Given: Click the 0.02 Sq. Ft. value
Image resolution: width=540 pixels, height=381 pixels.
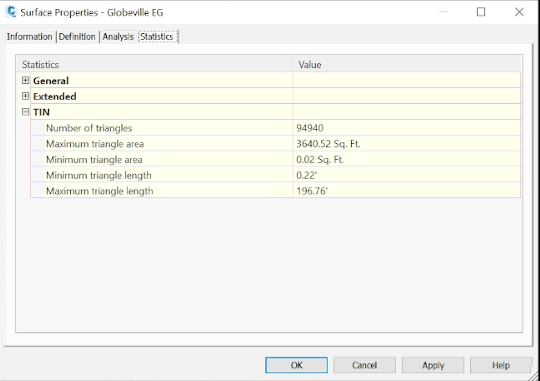Looking at the screenshot, I should click(320, 160).
